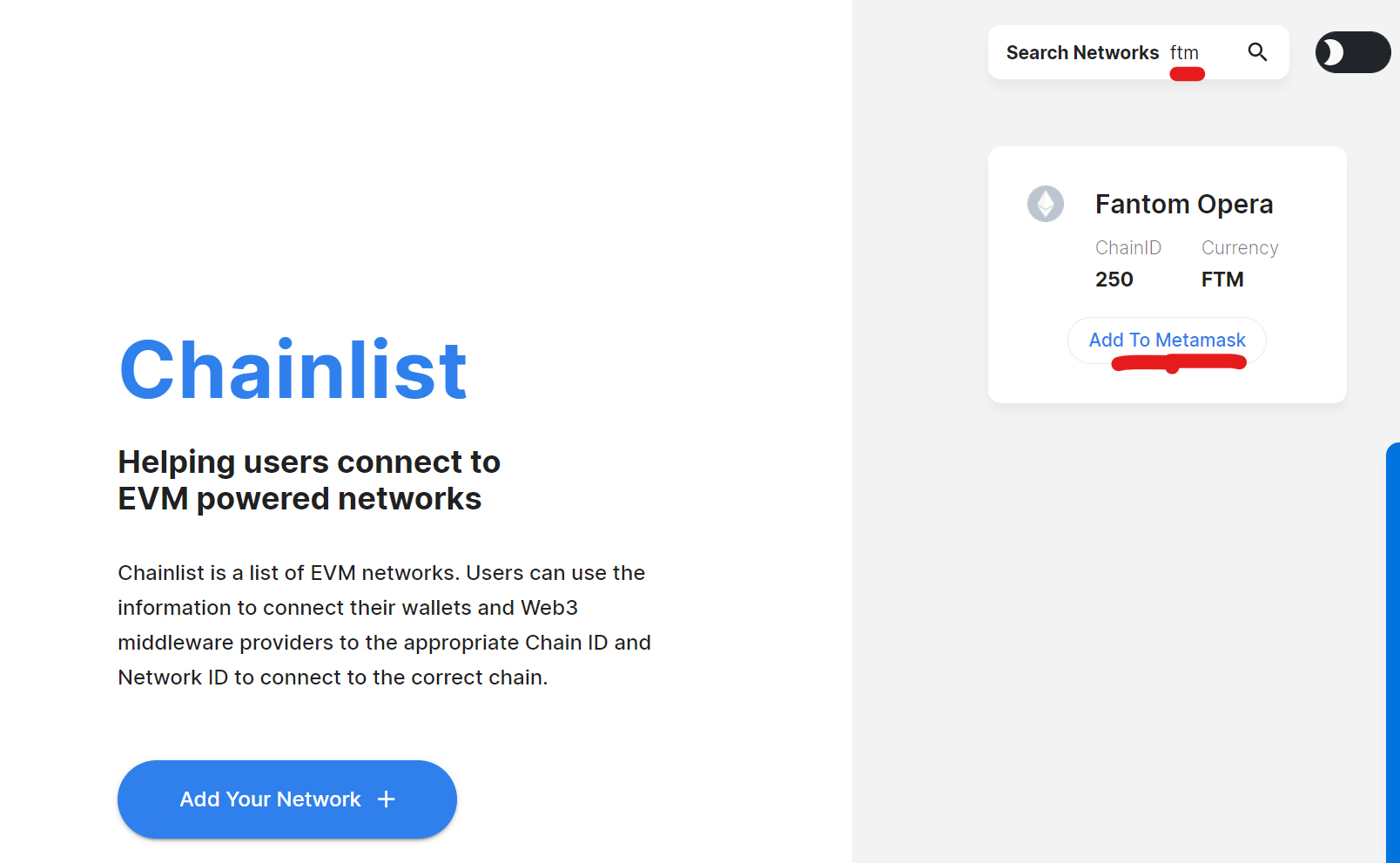Toggle the dark mode switch

coord(1352,52)
